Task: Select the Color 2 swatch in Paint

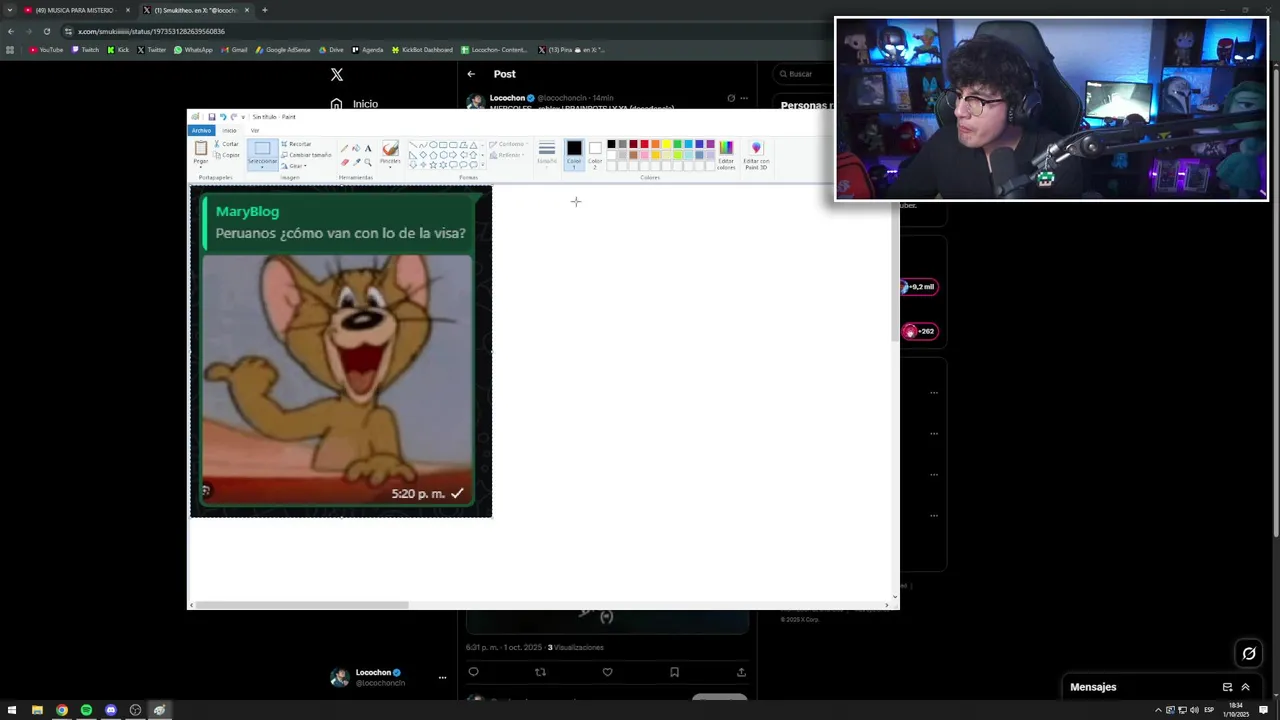Action: click(595, 153)
